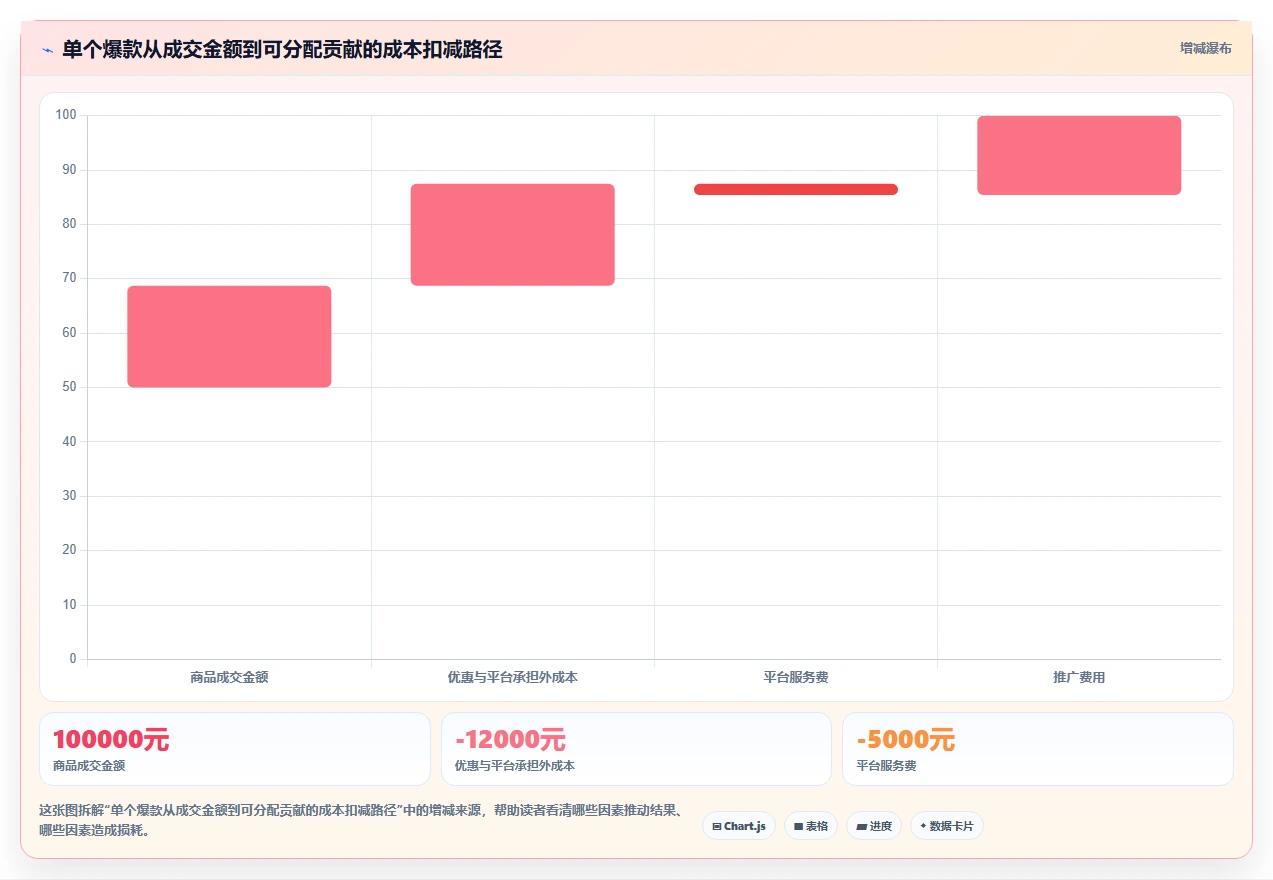Click the 优惠与平台承担外成本 waterfall bar
Image resolution: width=1273 pixels, height=880 pixels.
[x=512, y=235]
